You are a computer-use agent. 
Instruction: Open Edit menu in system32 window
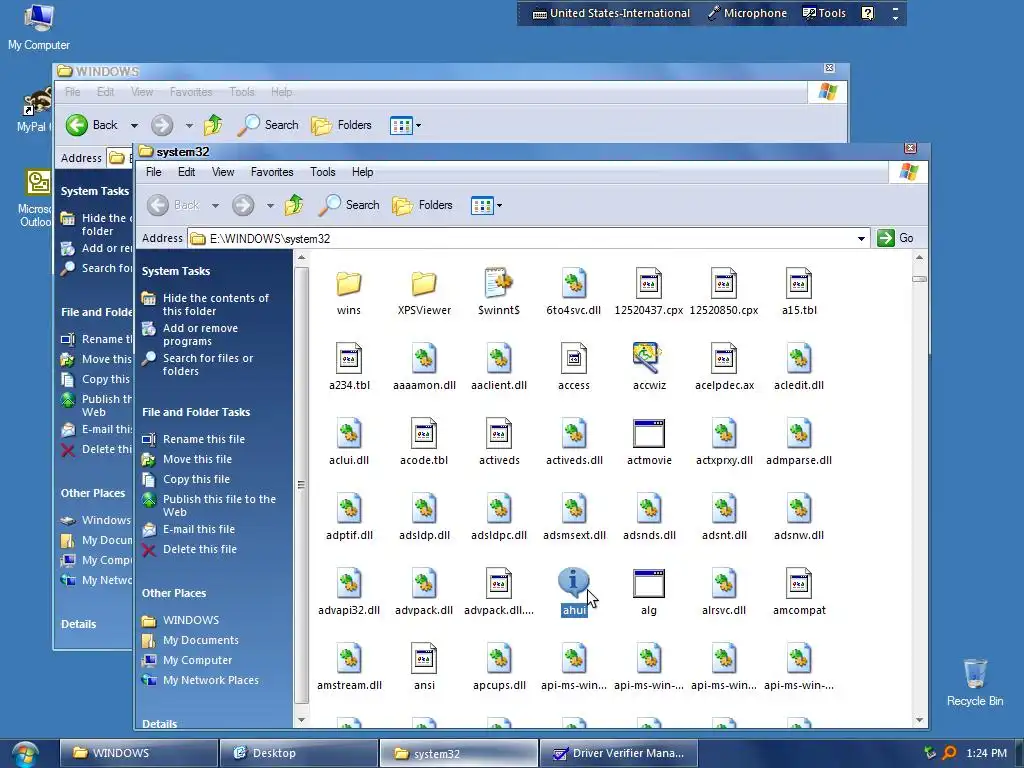pos(186,172)
